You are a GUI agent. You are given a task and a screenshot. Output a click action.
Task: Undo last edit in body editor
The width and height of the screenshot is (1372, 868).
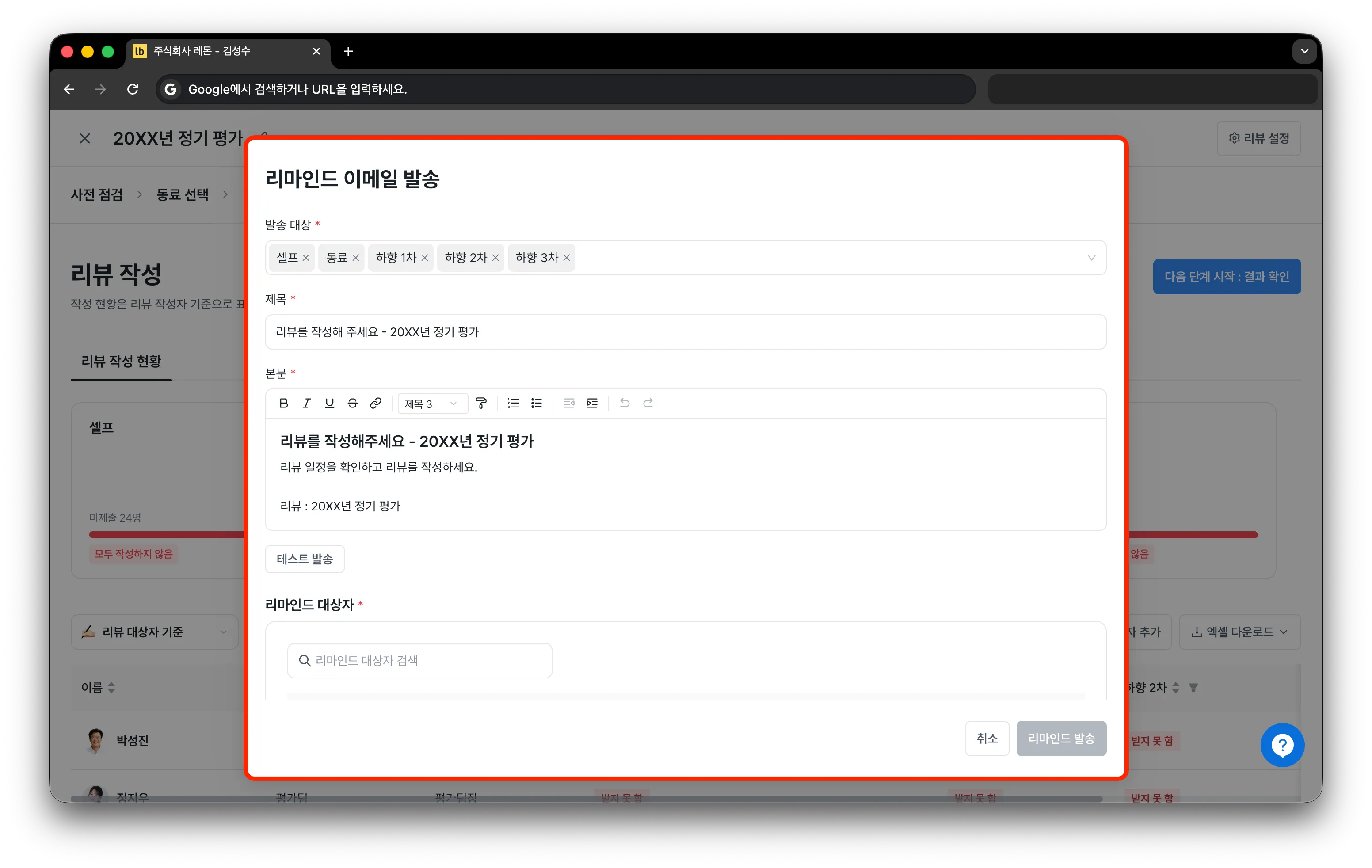(x=625, y=404)
